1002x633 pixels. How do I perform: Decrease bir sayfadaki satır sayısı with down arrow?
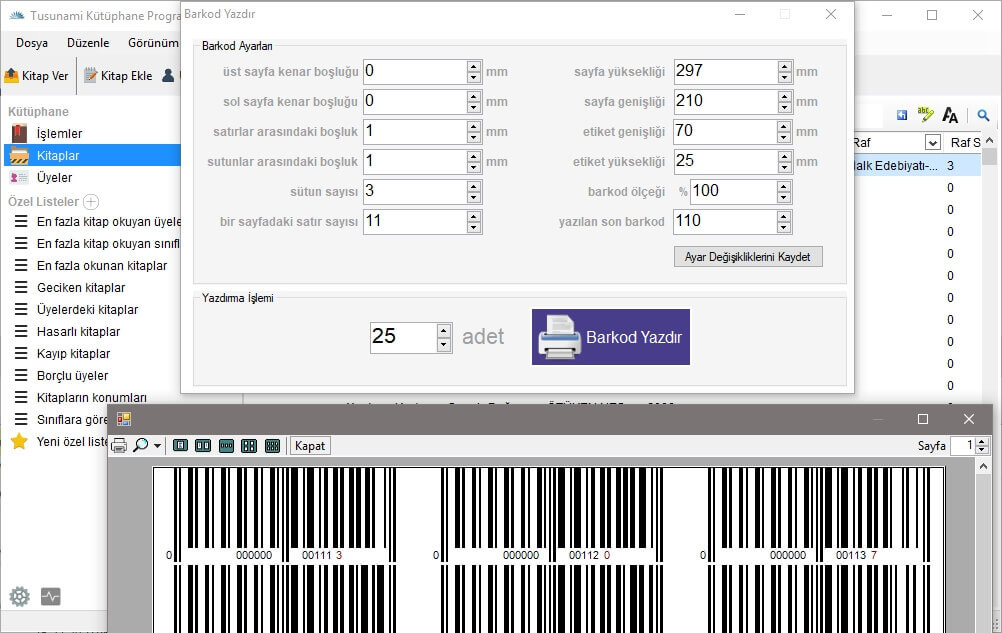474,227
